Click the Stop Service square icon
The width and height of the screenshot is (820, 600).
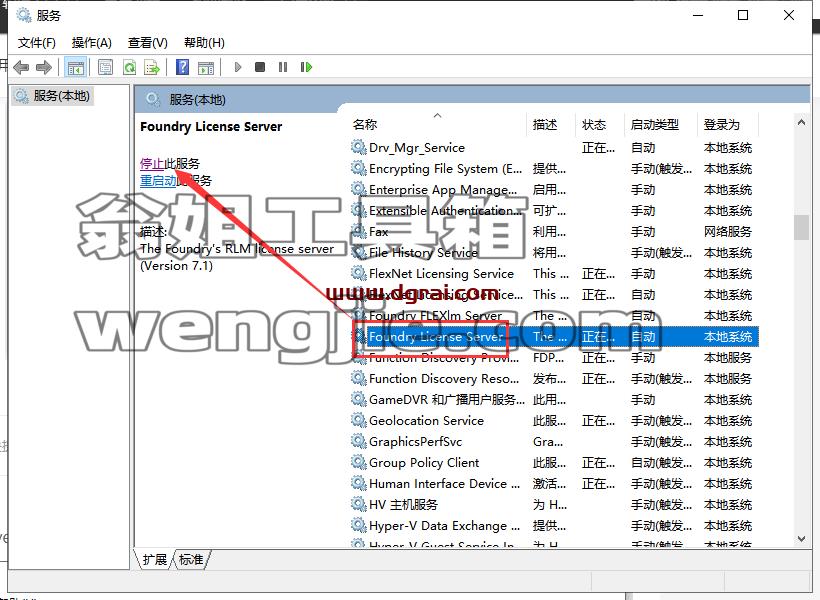click(259, 67)
